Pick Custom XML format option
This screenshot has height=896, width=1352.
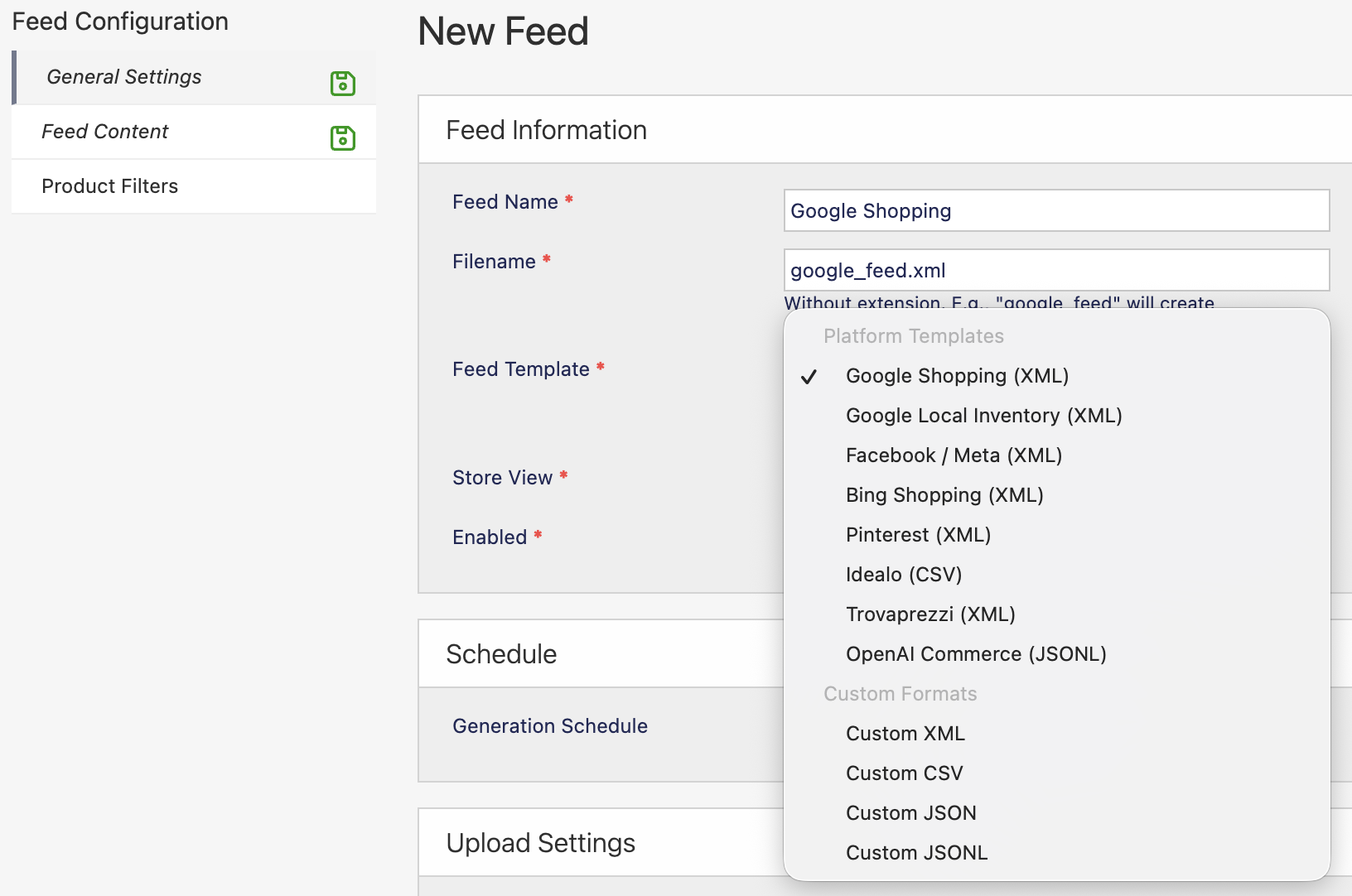[x=1056, y=734]
